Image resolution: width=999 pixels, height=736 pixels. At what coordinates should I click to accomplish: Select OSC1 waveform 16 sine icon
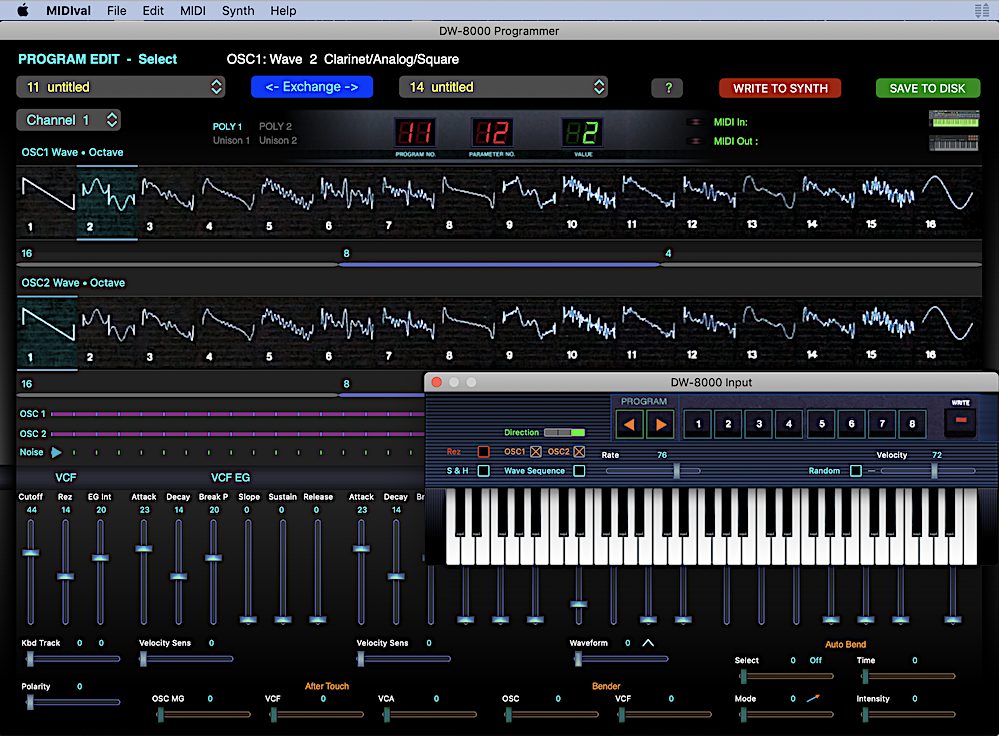pyautogui.click(x=945, y=194)
